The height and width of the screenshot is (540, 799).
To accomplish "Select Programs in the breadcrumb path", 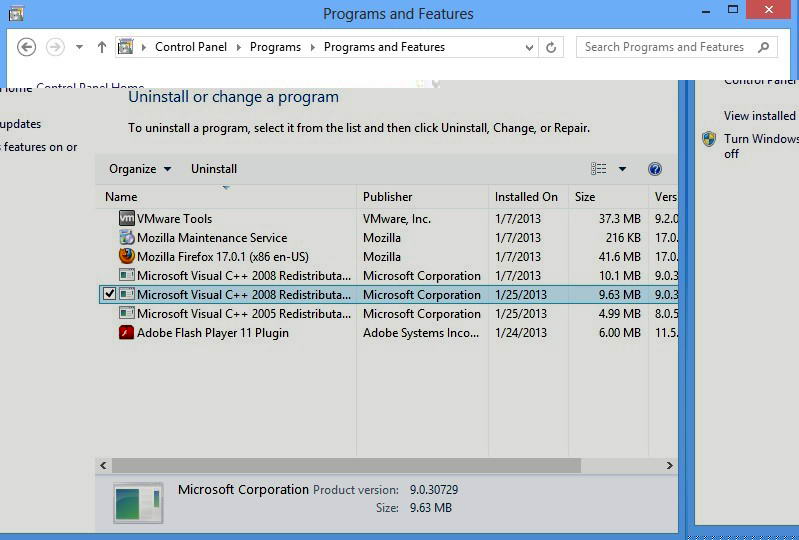I will (x=275, y=47).
